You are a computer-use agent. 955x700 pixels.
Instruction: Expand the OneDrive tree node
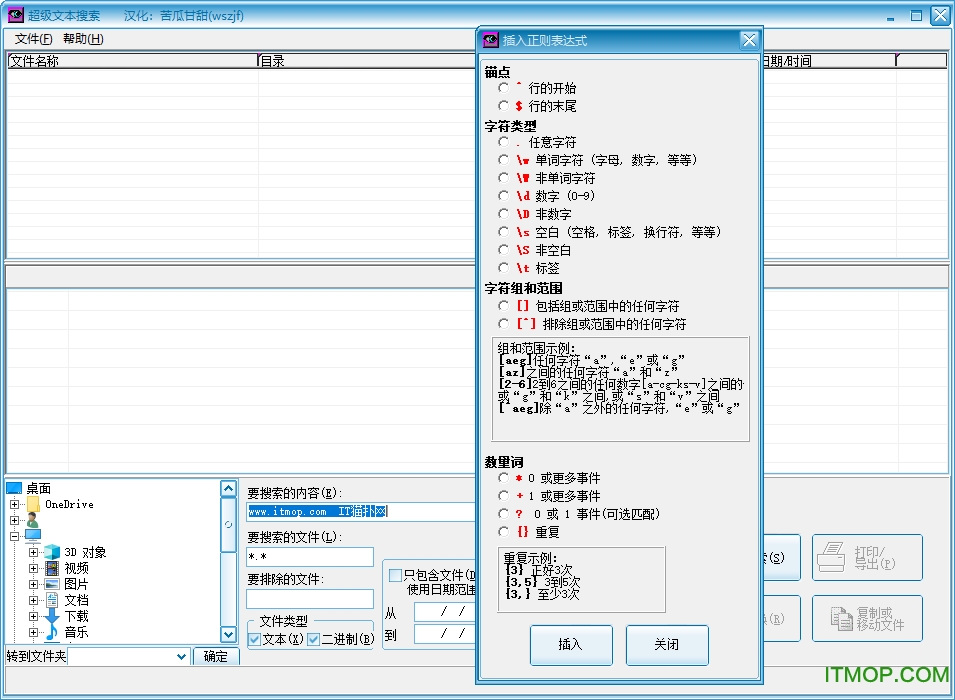point(15,504)
